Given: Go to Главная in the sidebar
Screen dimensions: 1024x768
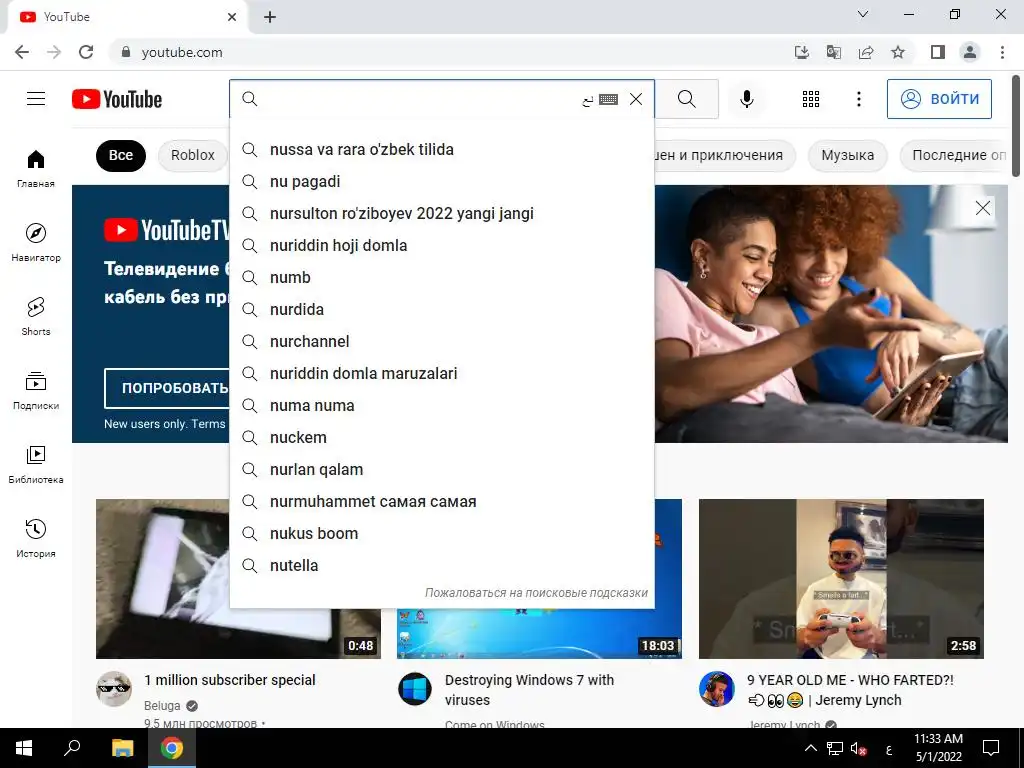Looking at the screenshot, I should click(x=35, y=168).
